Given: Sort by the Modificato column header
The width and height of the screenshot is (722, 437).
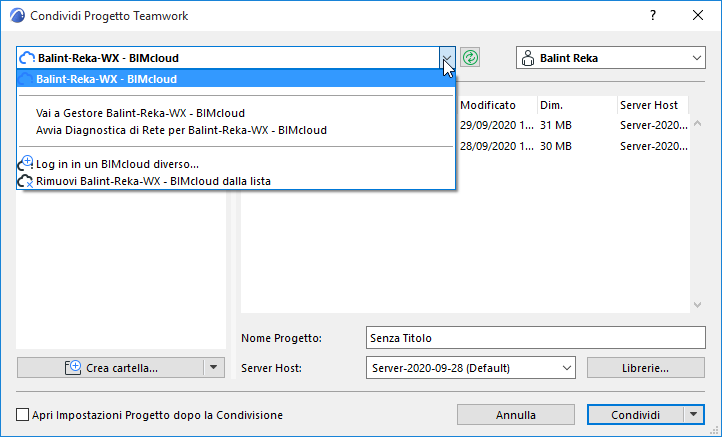Looking at the screenshot, I should (496, 105).
